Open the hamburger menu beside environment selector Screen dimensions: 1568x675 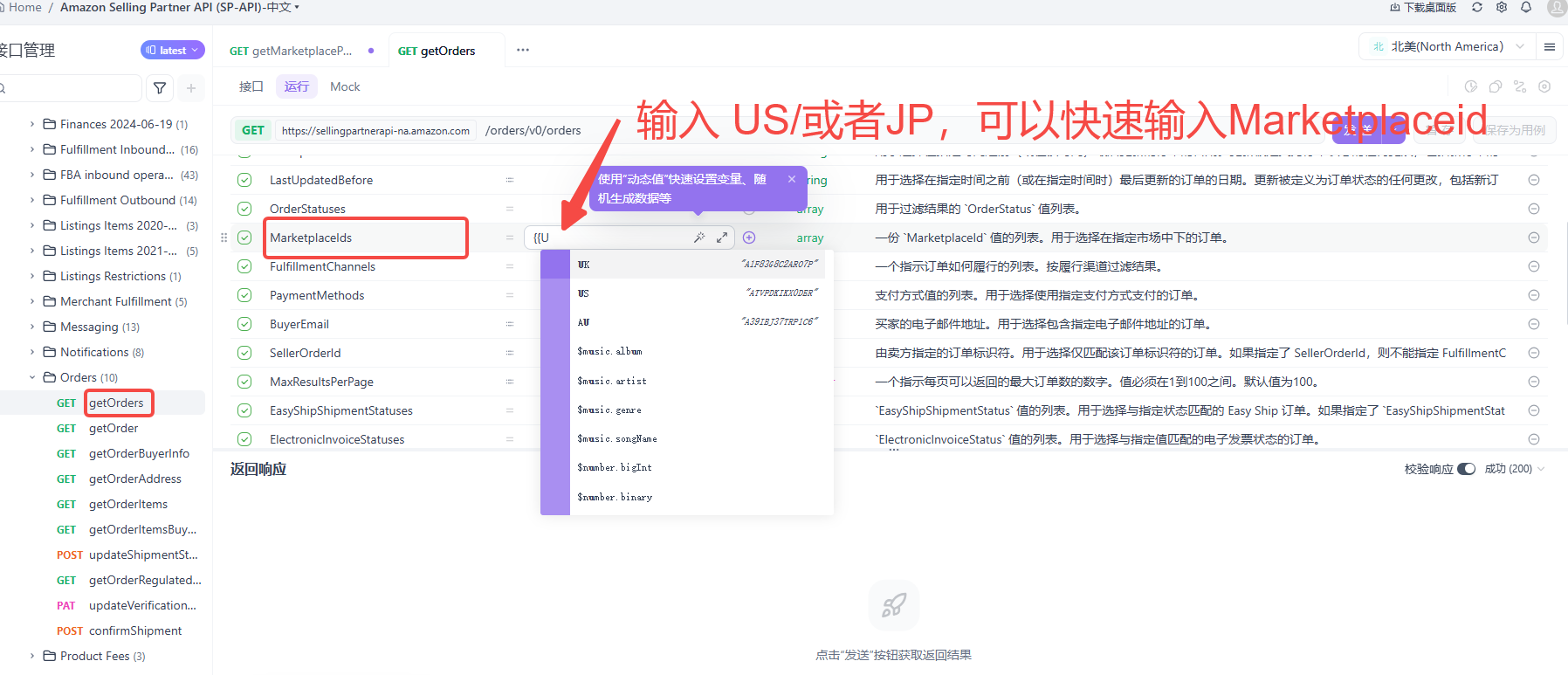point(1550,47)
